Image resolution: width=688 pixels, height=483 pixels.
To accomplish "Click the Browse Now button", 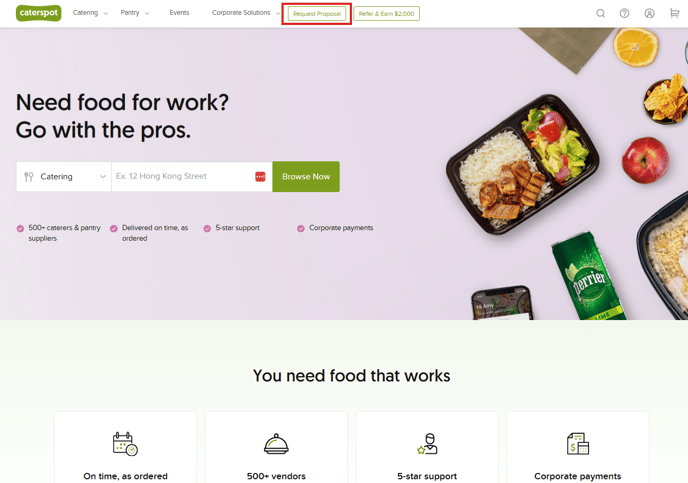I will point(306,176).
